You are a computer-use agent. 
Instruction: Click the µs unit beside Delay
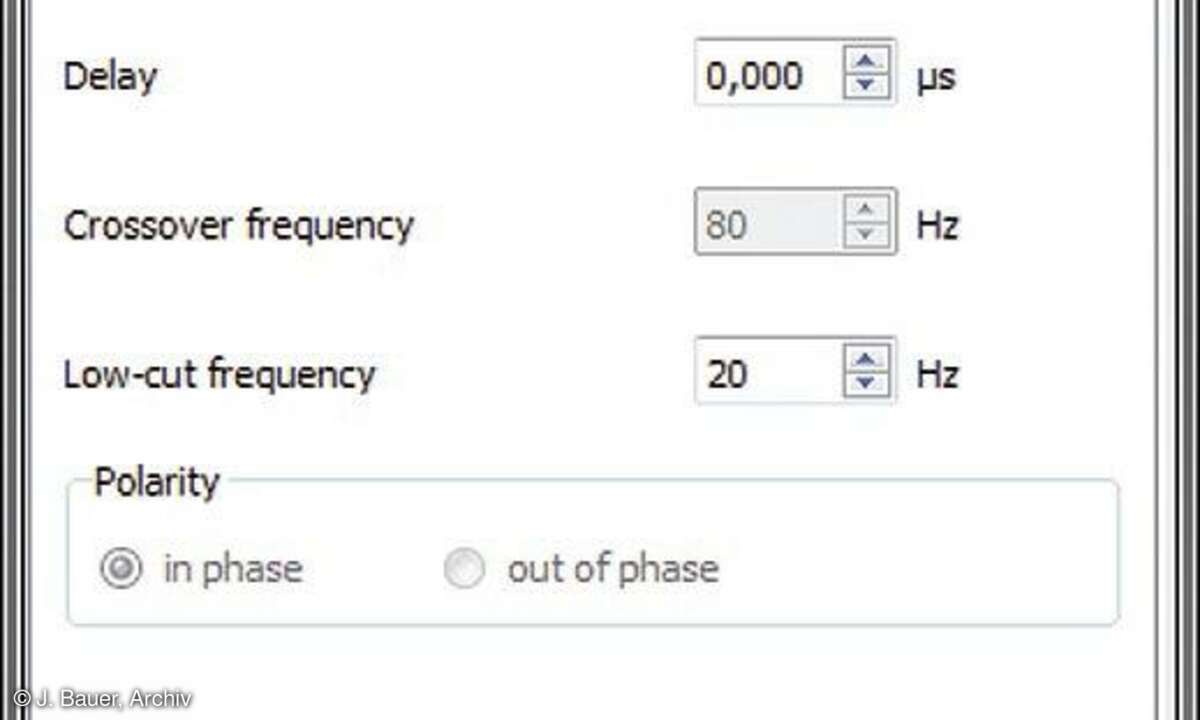pyautogui.click(x=936, y=77)
